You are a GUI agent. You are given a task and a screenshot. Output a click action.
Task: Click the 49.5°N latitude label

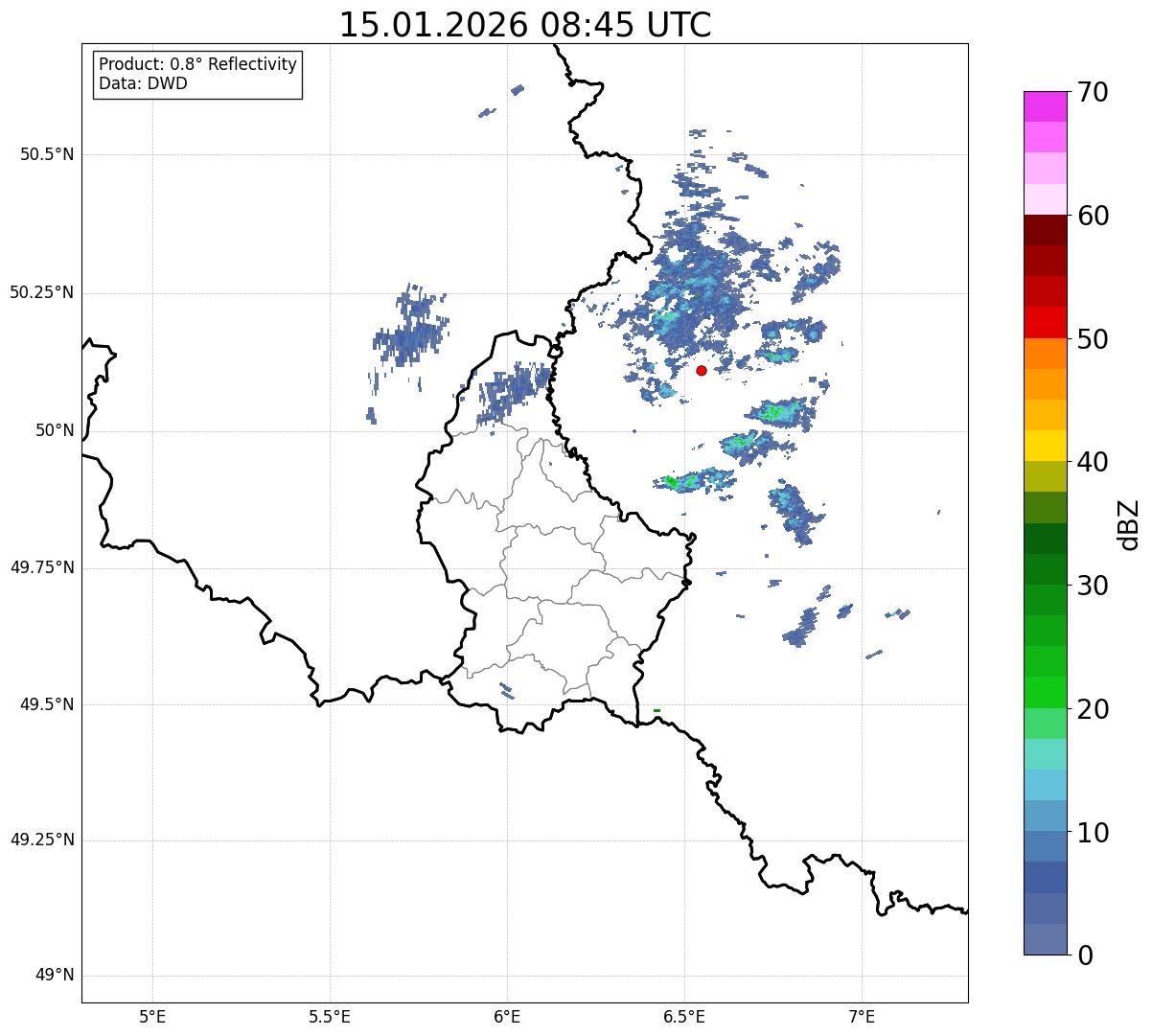(47, 705)
